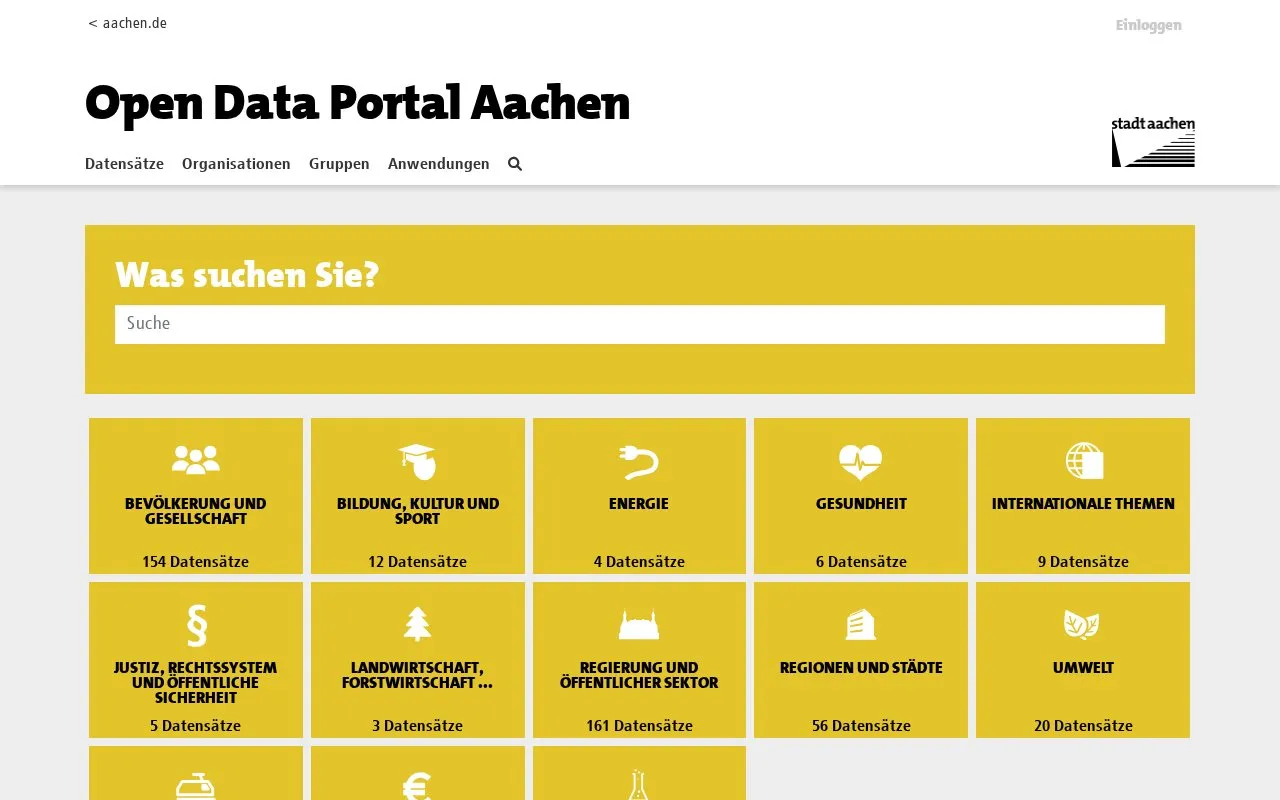Select the Bevölkerung und Gesellschaft label
The width and height of the screenshot is (1280, 800).
click(x=196, y=511)
